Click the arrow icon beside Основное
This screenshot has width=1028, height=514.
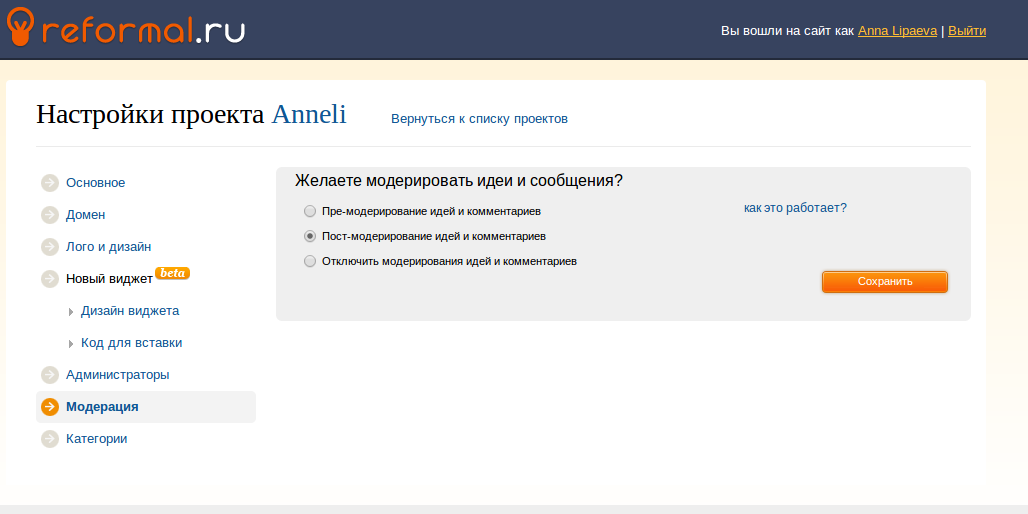coord(50,183)
